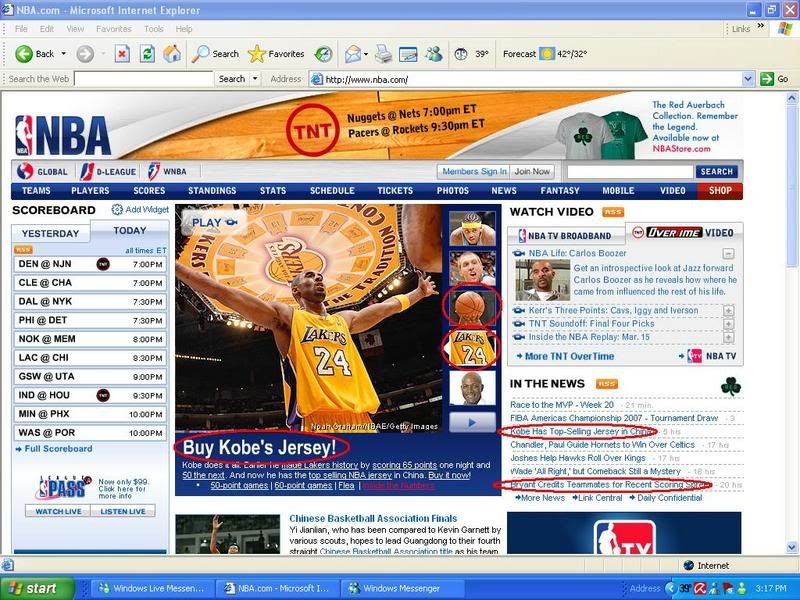Open the Back button history dropdown
Screen dimensions: 800x600
click(x=64, y=54)
